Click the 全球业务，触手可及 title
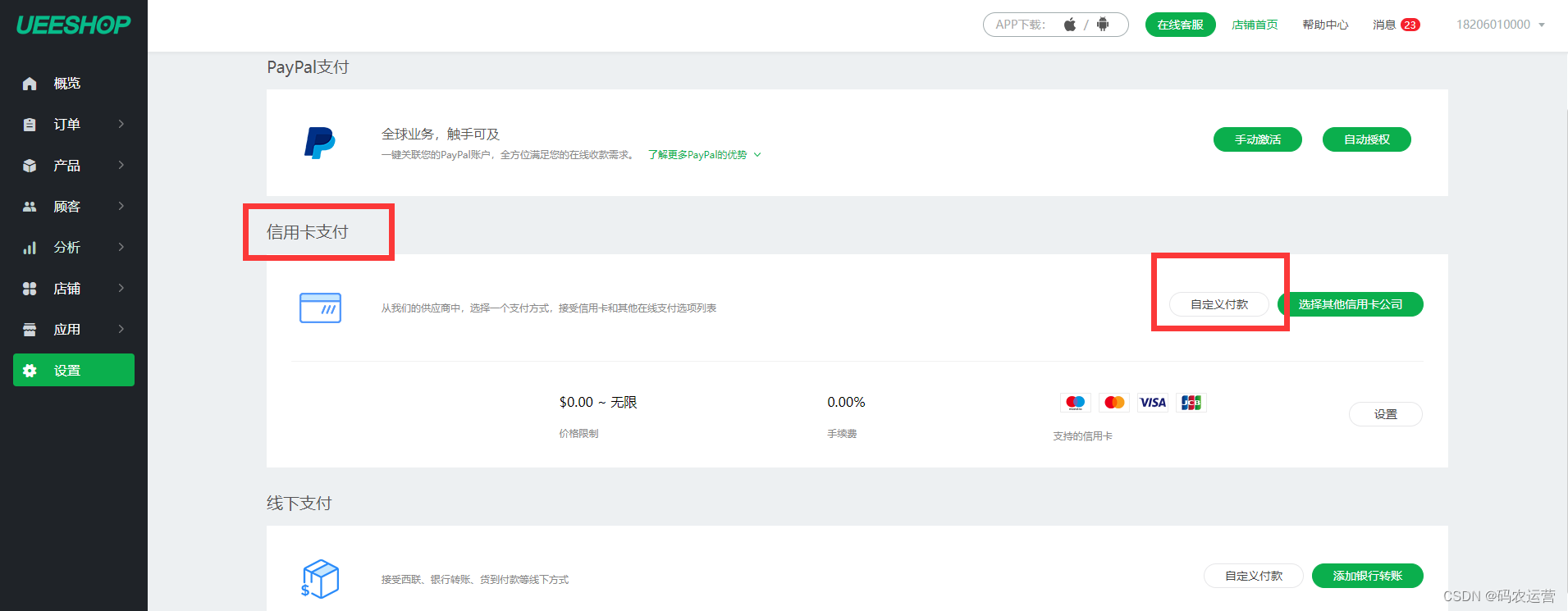The height and width of the screenshot is (611, 1568). pos(441,135)
